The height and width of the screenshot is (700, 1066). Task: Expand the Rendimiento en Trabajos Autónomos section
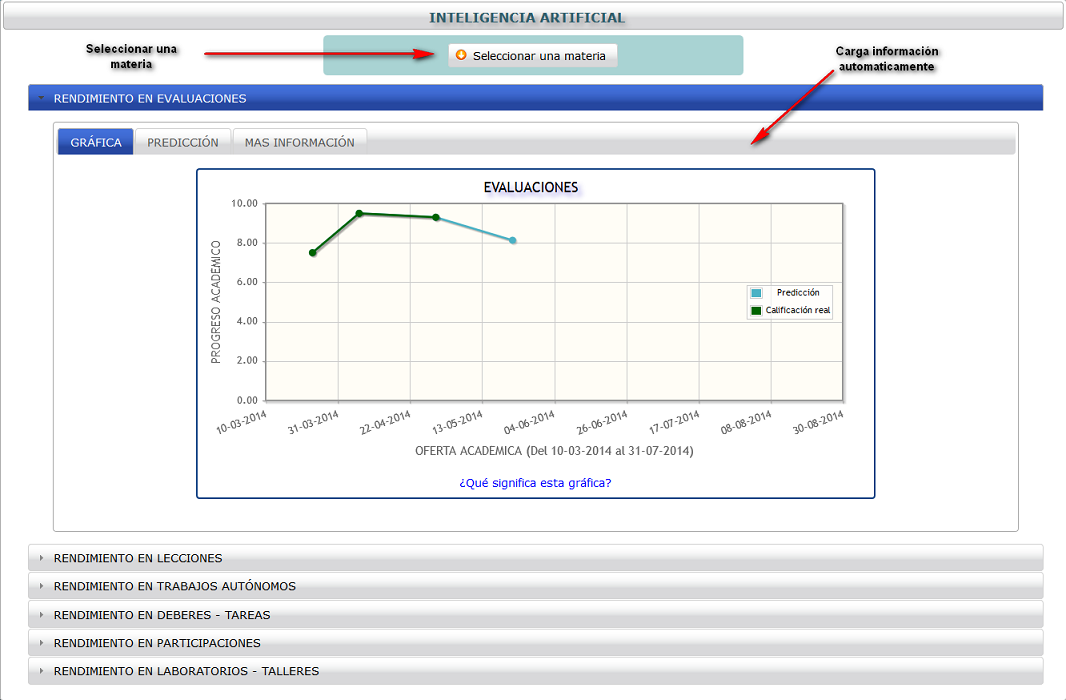pyautogui.click(x=535, y=586)
